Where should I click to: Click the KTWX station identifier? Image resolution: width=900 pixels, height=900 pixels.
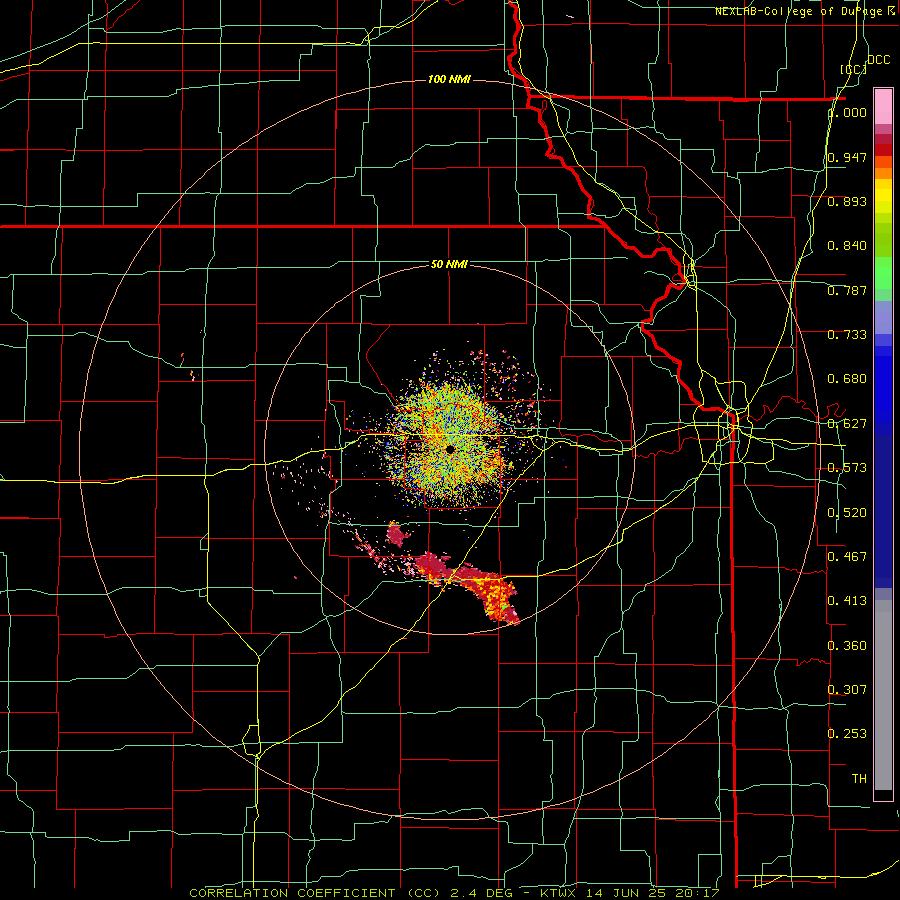coord(558,893)
